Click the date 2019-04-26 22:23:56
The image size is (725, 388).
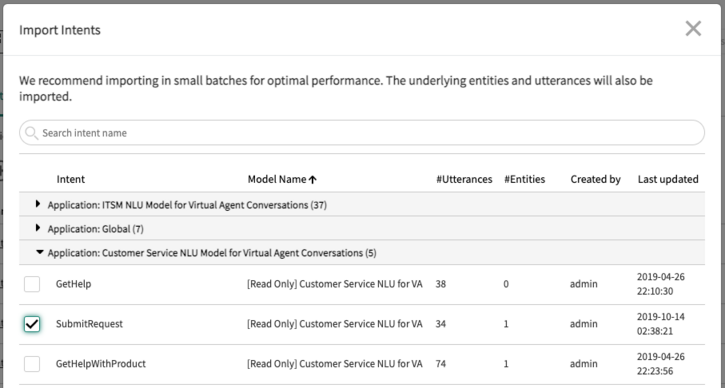pyautogui.click(x=661, y=364)
